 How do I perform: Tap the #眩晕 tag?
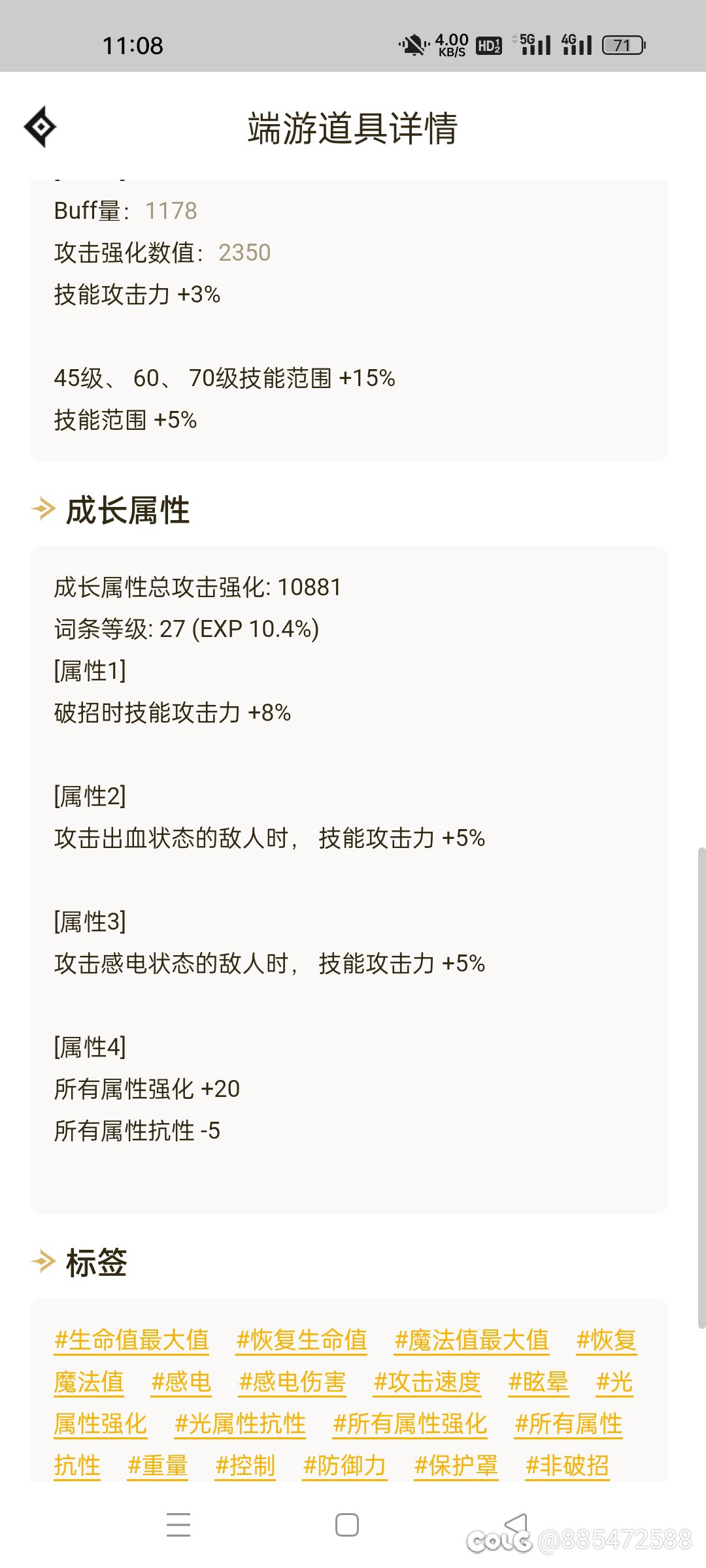[539, 1382]
